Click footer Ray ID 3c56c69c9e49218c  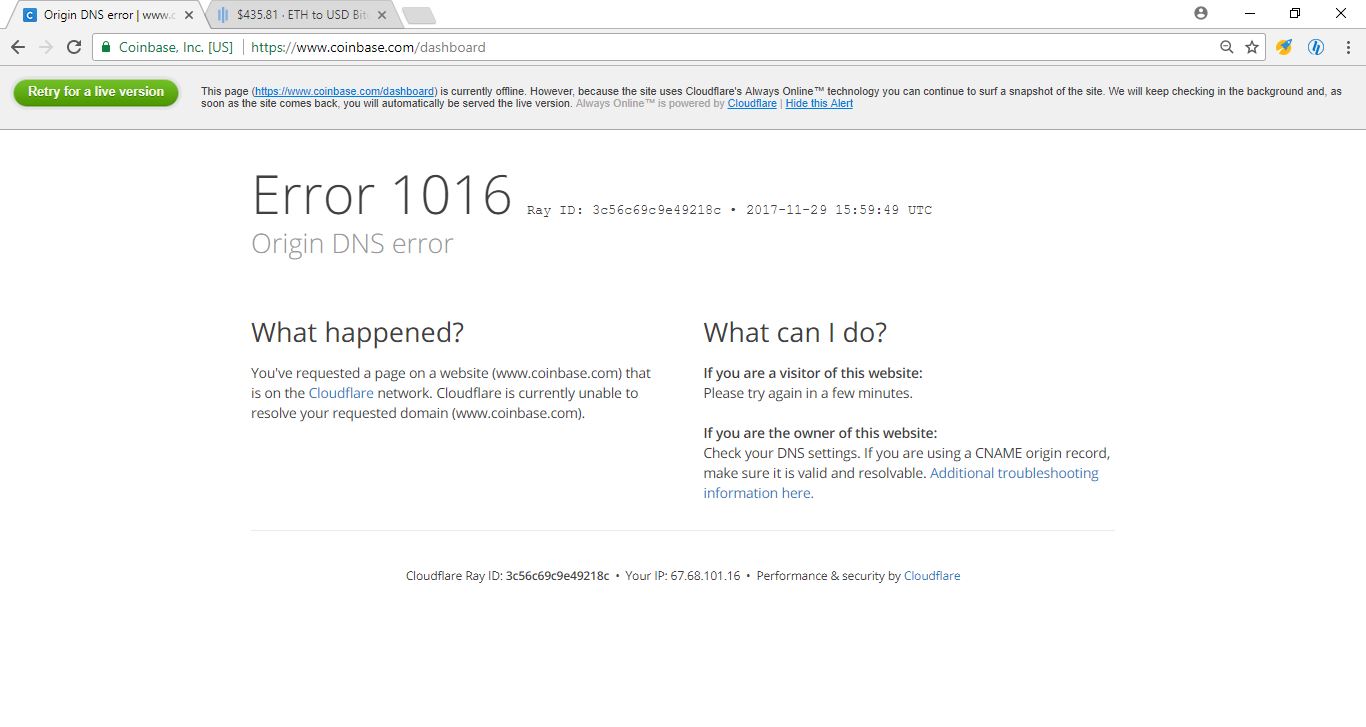pos(557,576)
